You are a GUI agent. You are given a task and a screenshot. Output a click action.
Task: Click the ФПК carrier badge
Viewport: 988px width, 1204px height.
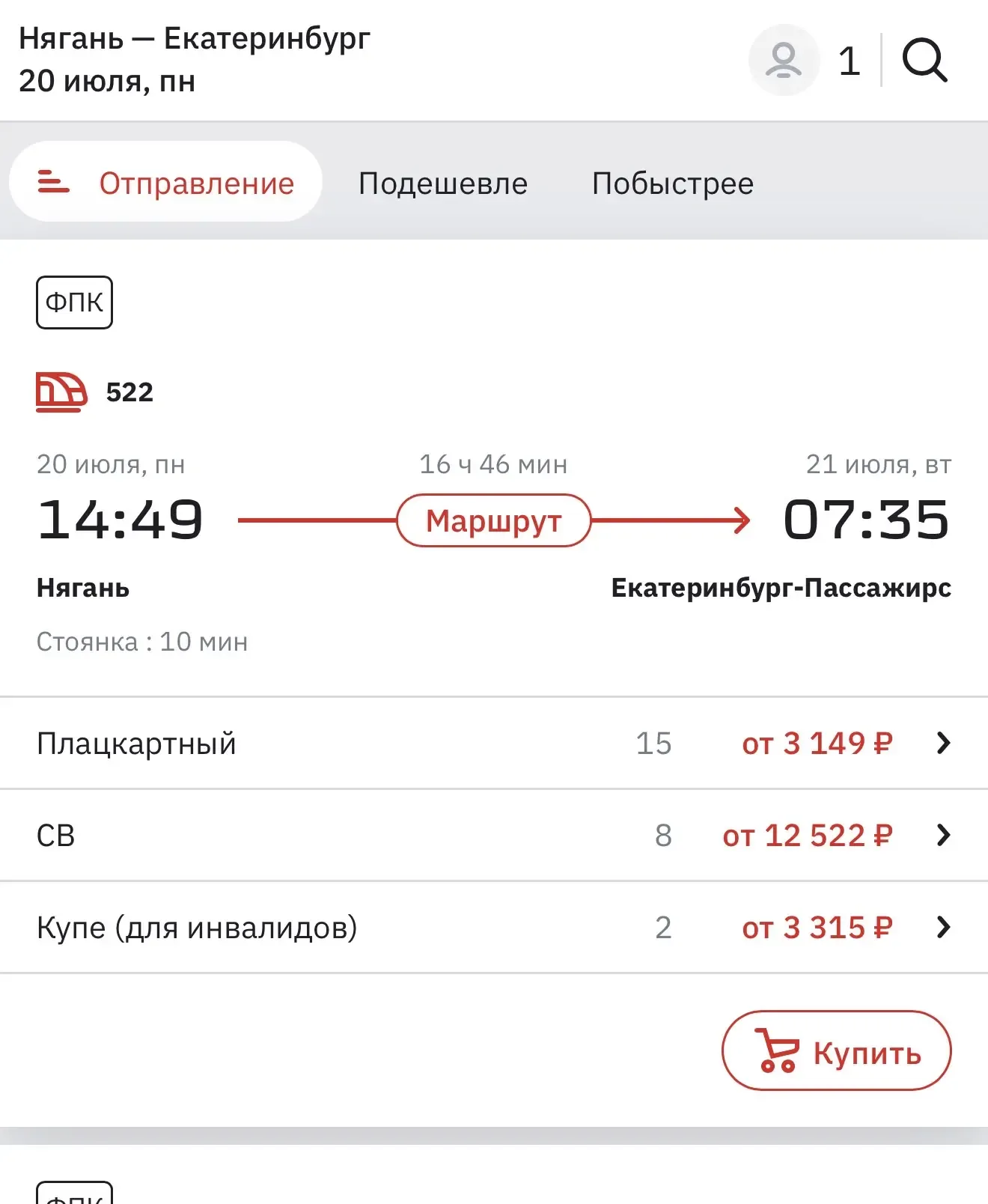74,302
